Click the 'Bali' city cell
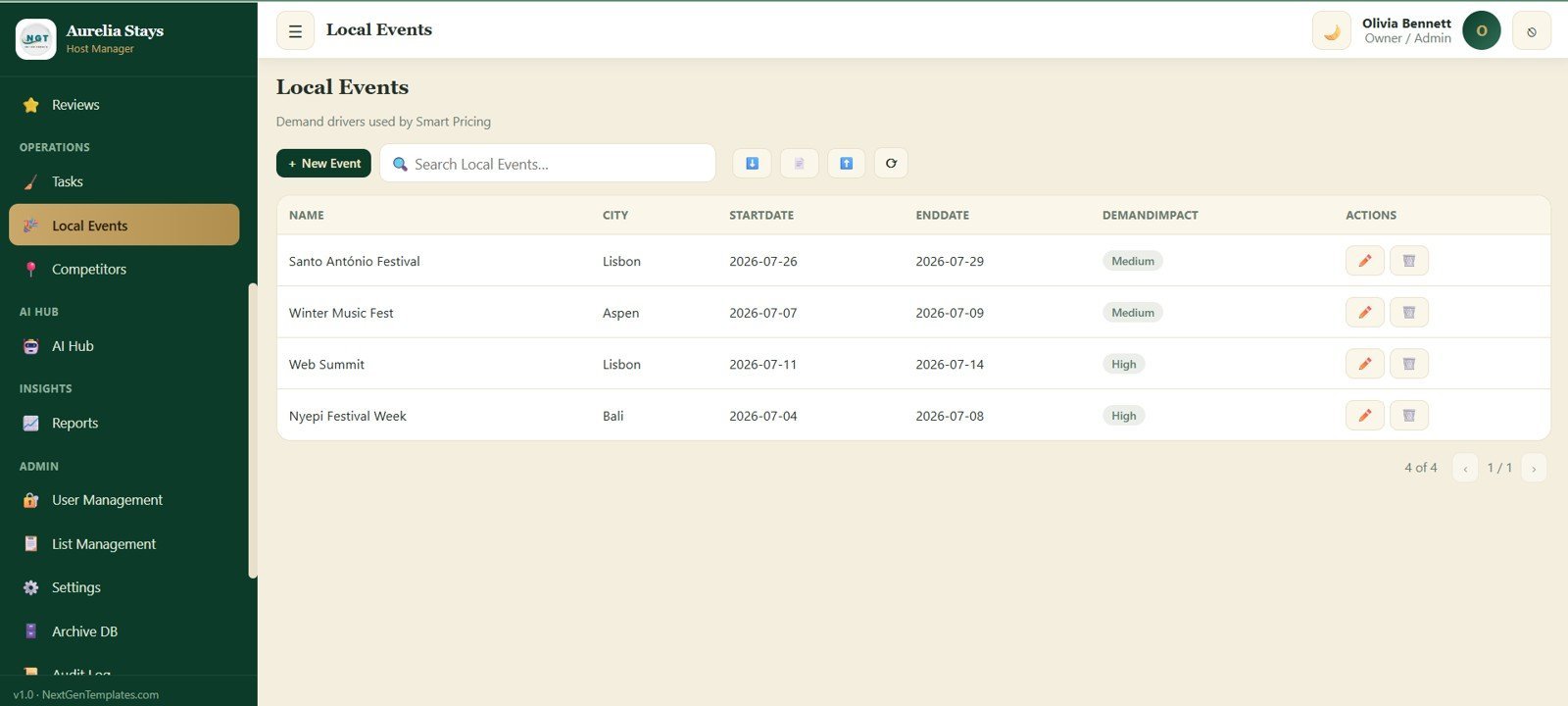 [612, 416]
